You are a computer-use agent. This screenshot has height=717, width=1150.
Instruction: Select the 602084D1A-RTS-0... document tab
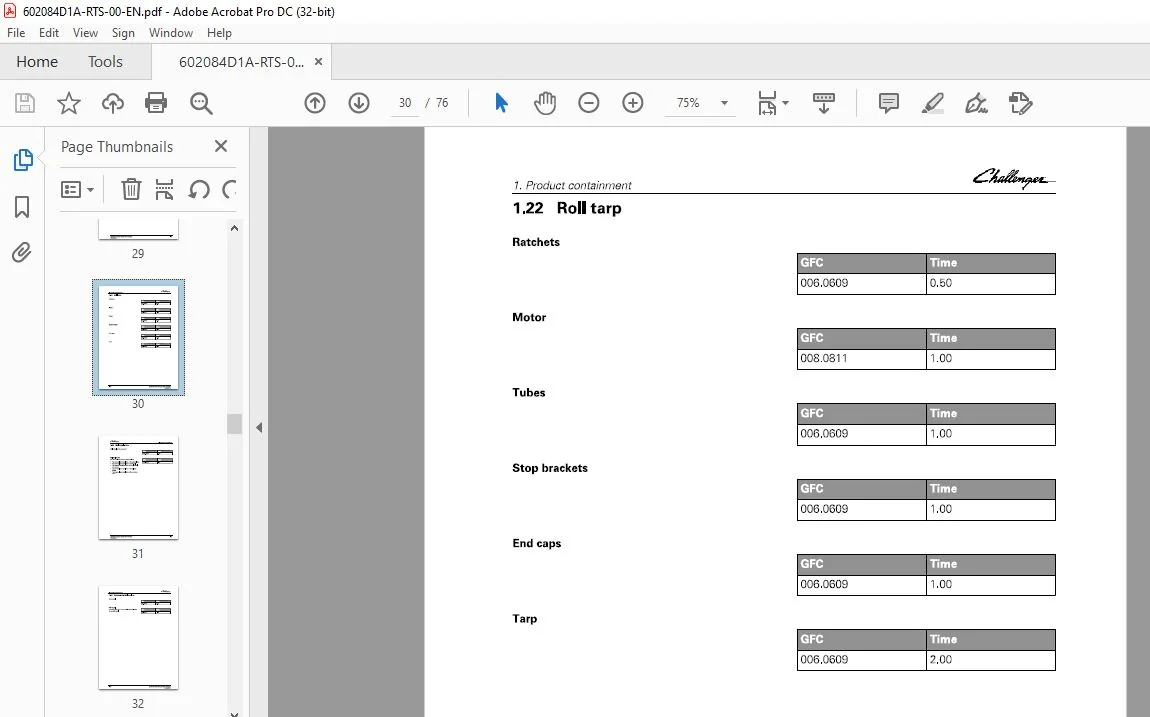coord(241,62)
